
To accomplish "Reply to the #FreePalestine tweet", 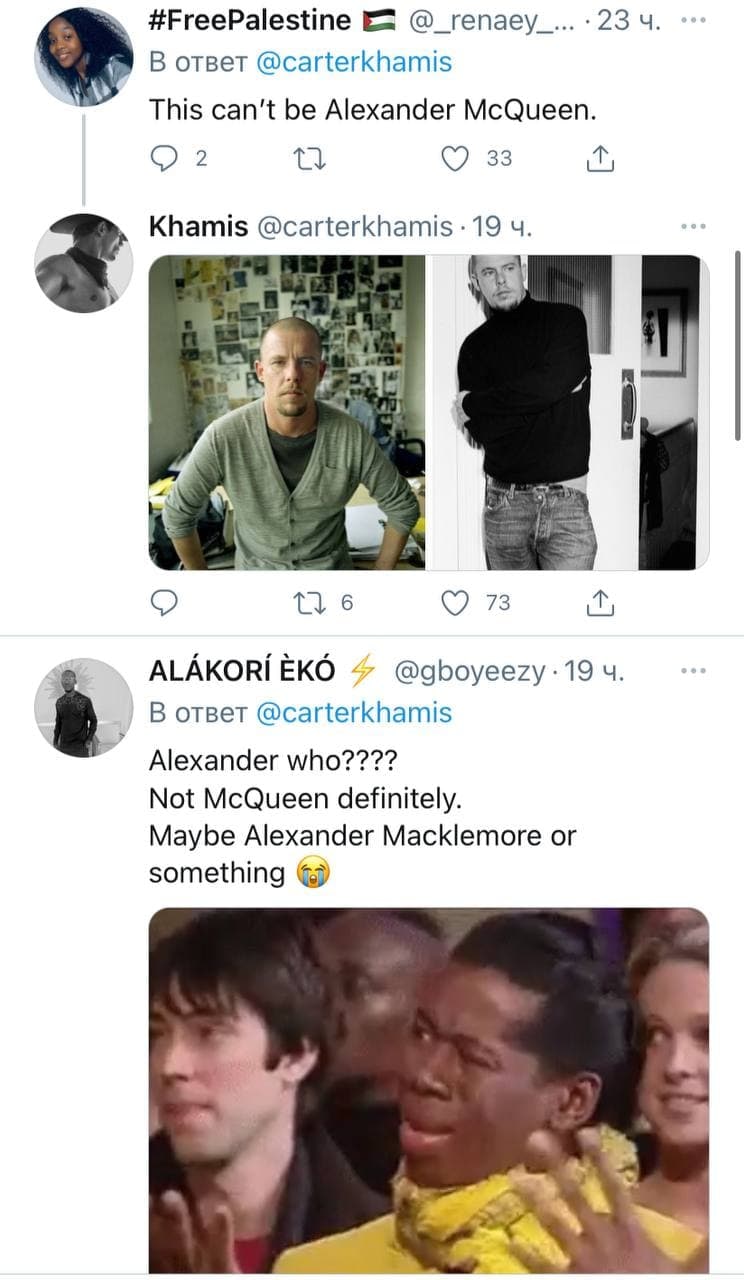I will click(x=163, y=158).
